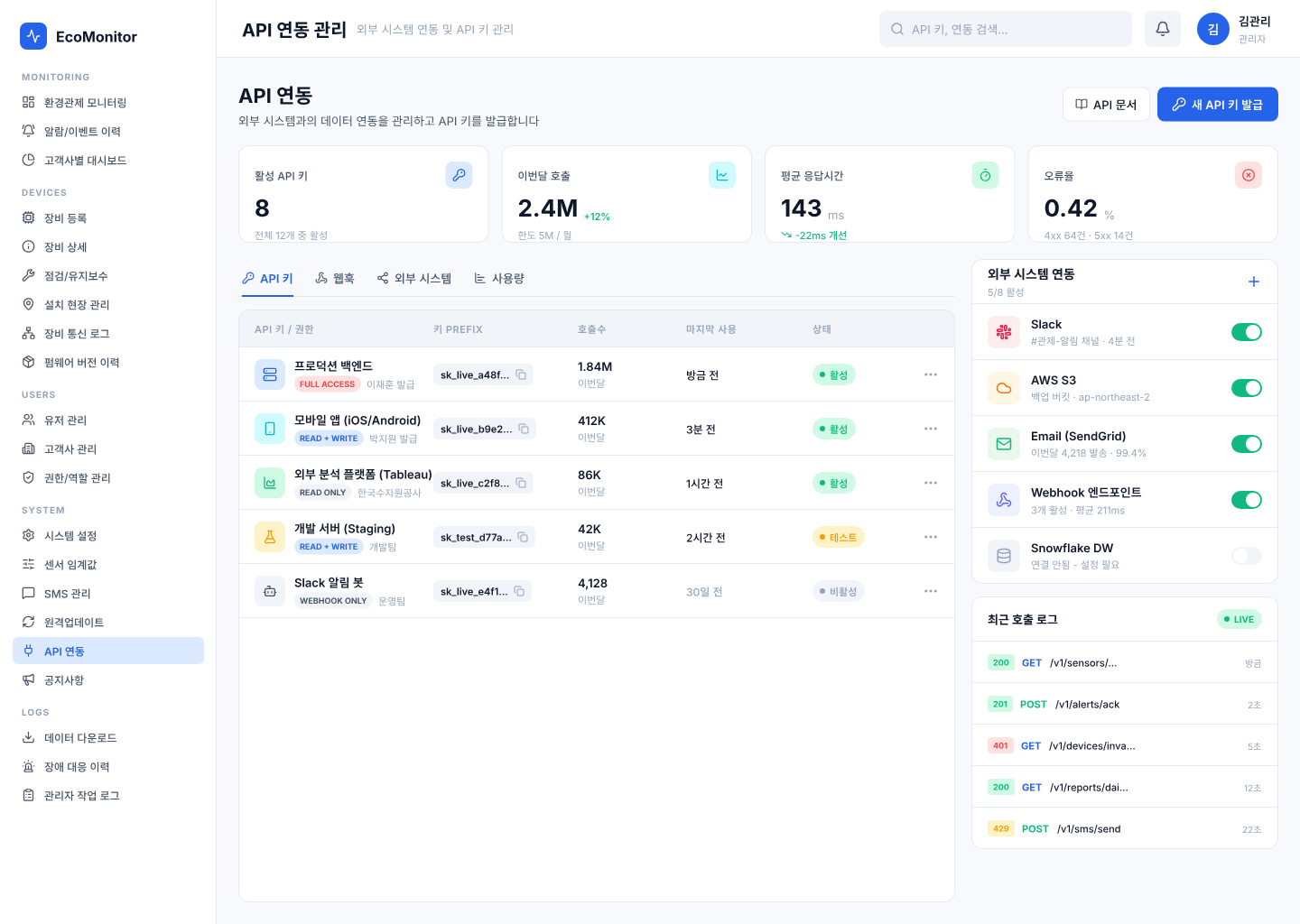Open 원격업데이트 in sidebar
This screenshot has height=924, width=1300.
pyautogui.click(x=108, y=623)
